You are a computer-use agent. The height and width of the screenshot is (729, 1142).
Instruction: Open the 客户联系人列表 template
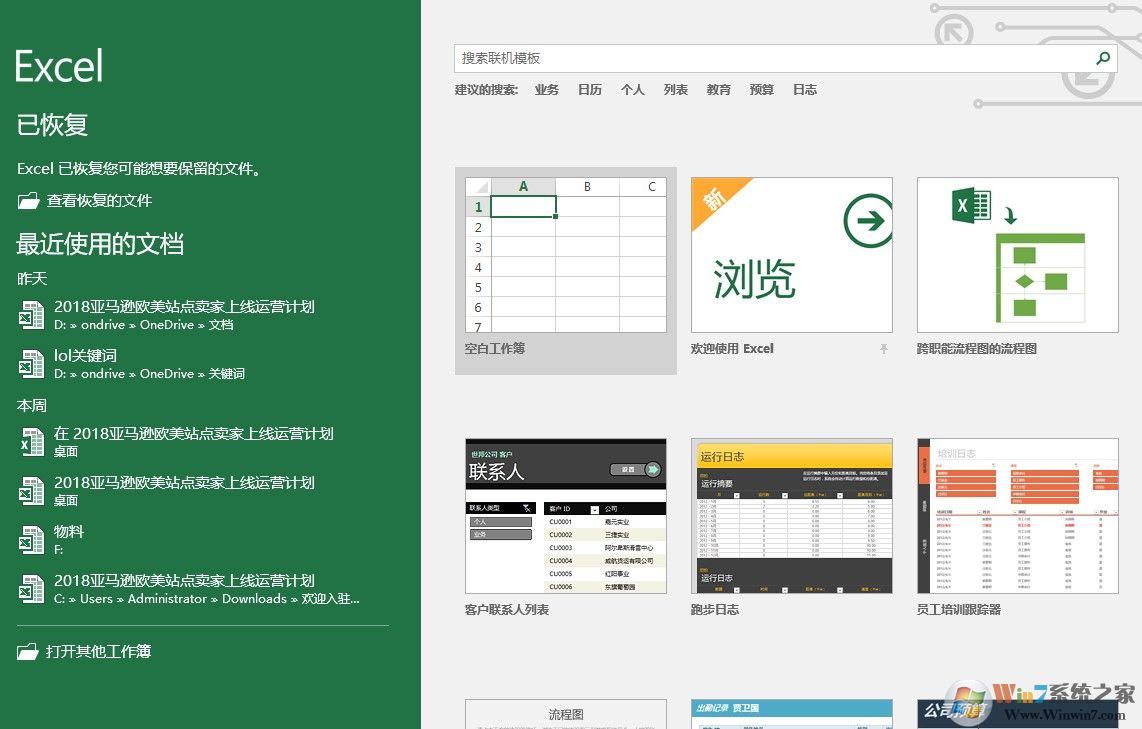(566, 516)
